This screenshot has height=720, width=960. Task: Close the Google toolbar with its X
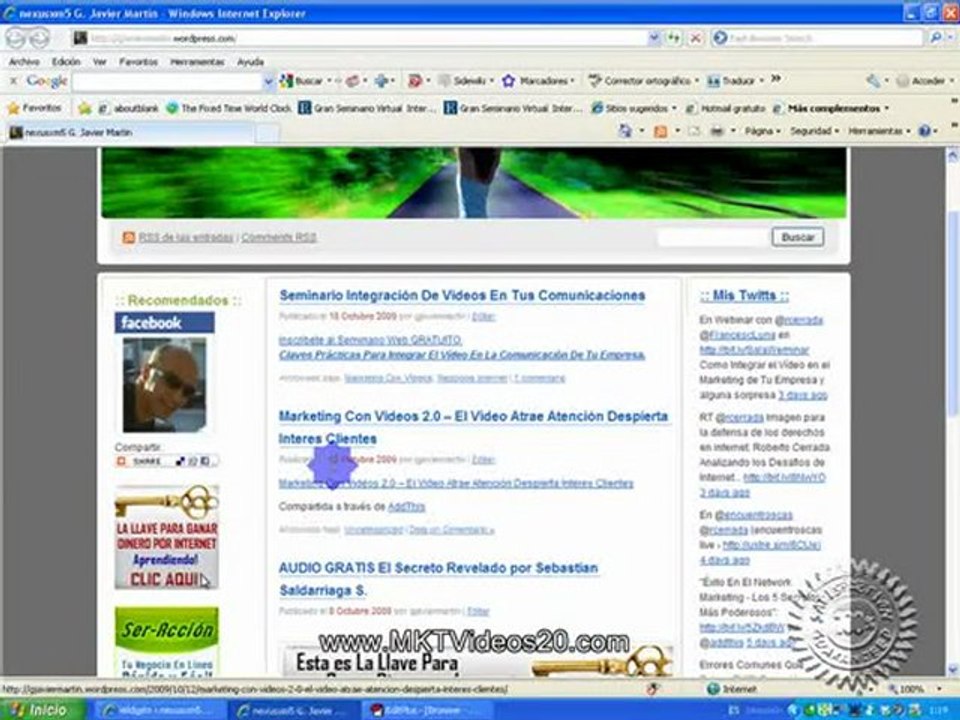pyautogui.click(x=13, y=81)
